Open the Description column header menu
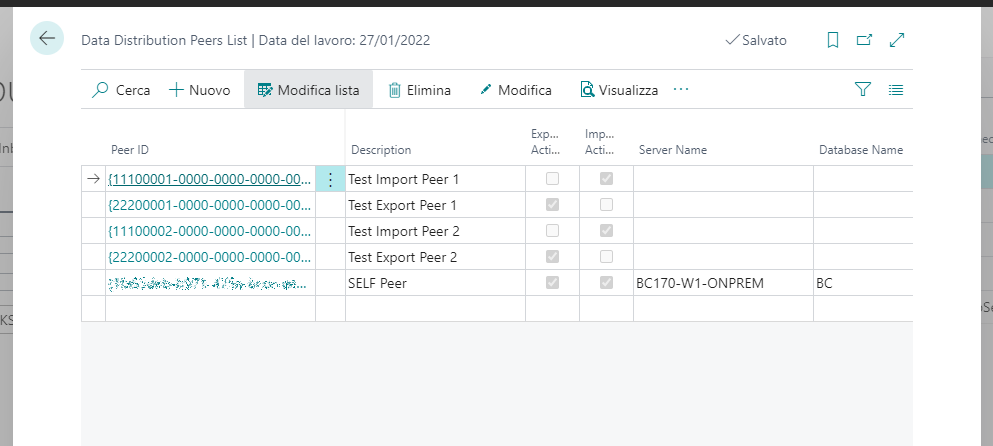This screenshot has width=993, height=446. 381,150
